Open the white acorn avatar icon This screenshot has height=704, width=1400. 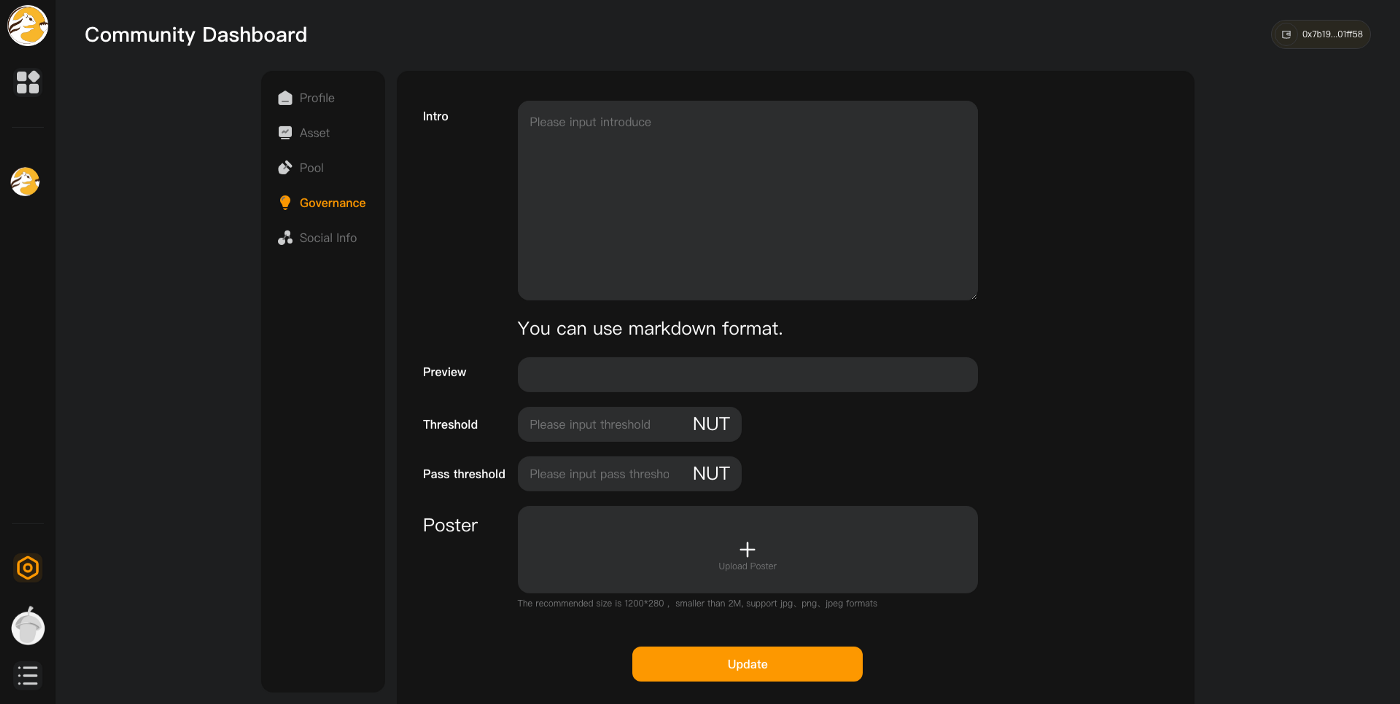coord(28,626)
